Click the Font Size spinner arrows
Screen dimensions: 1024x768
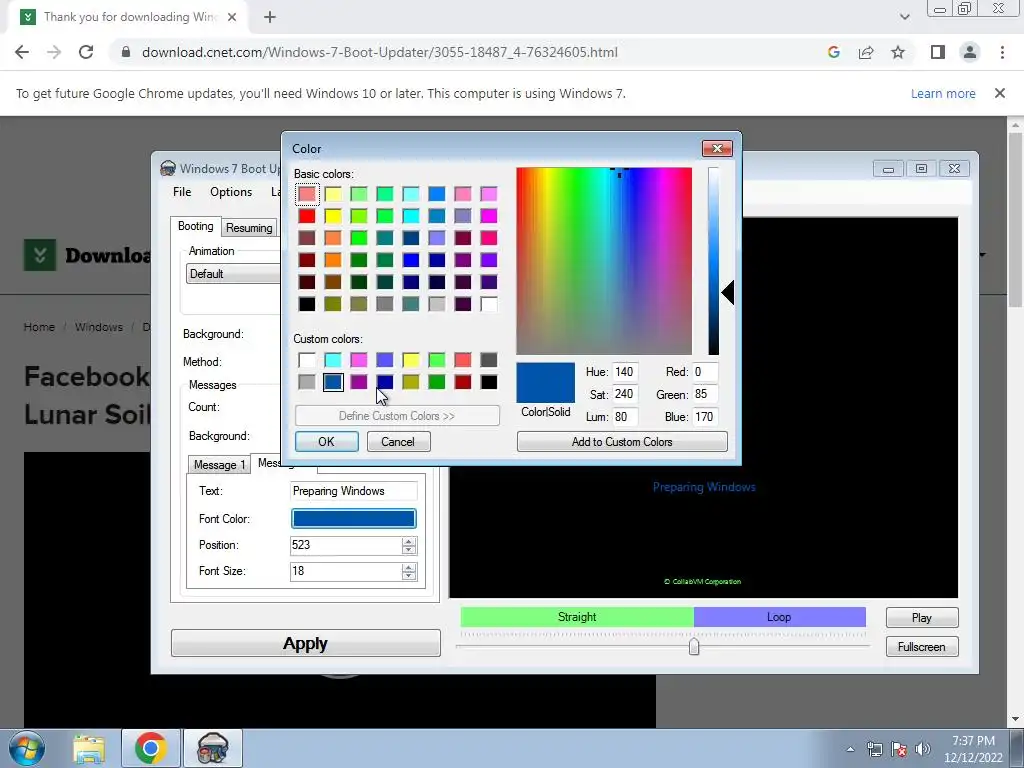[x=409, y=571]
